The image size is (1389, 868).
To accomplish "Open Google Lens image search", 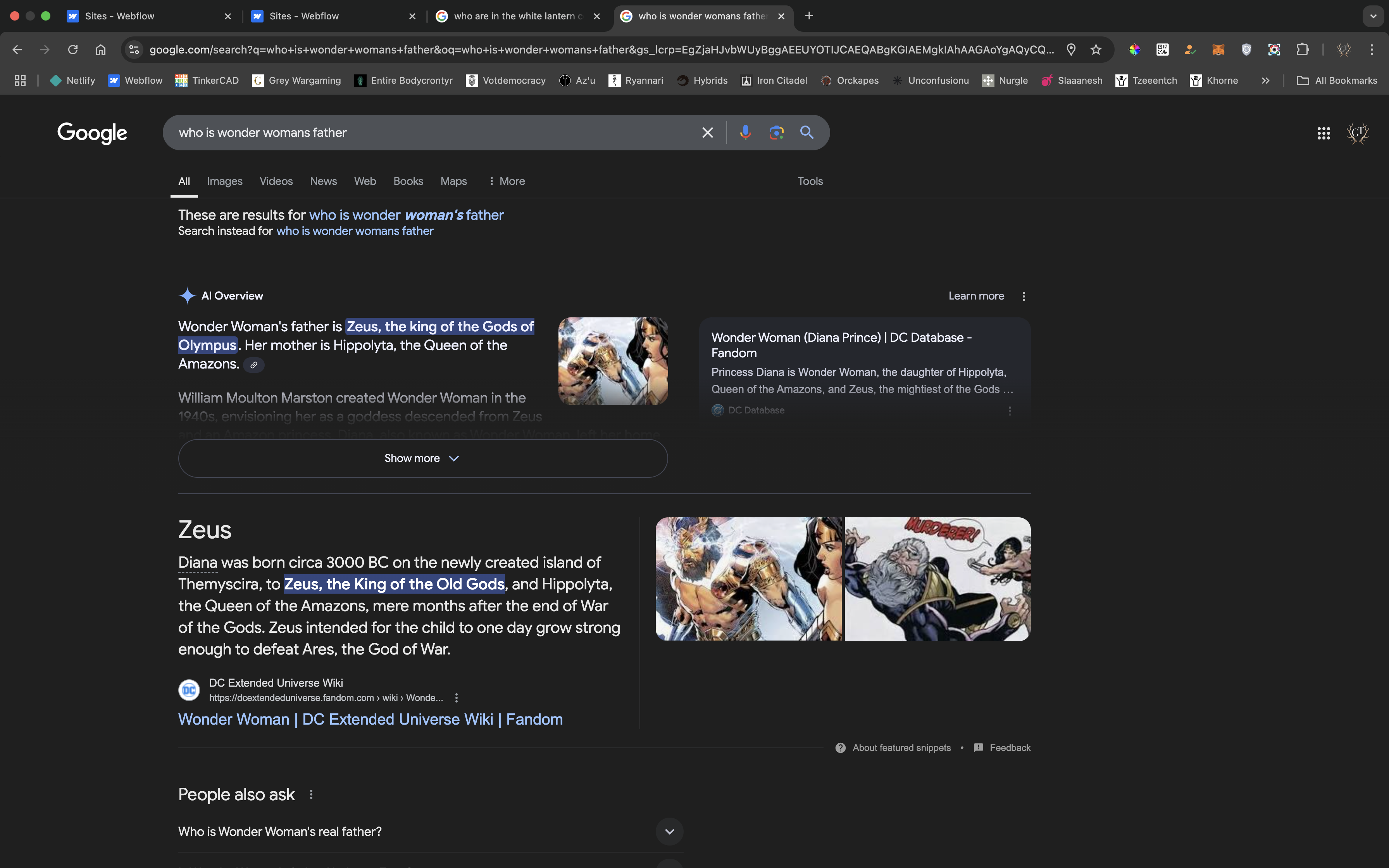I will click(x=776, y=133).
